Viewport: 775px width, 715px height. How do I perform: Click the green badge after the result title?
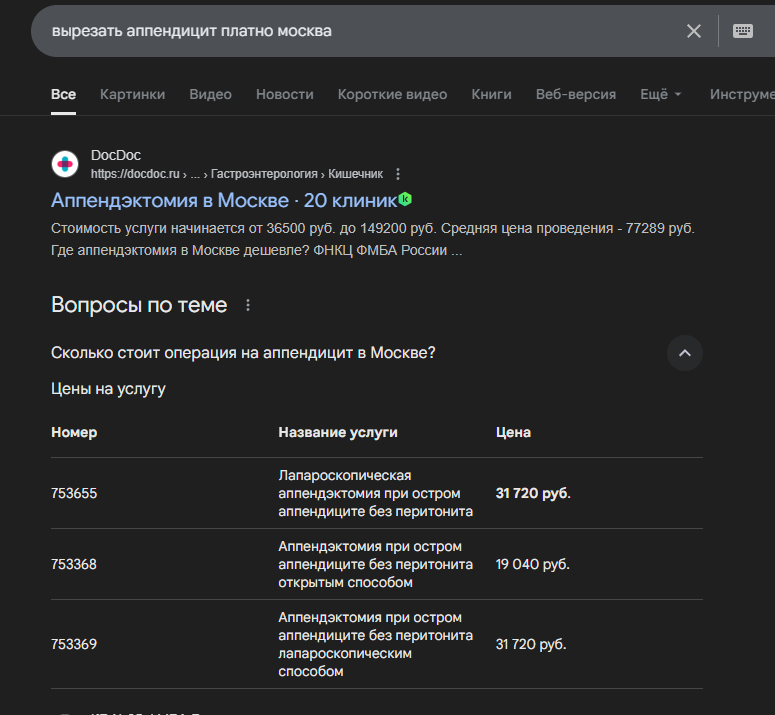coord(405,199)
